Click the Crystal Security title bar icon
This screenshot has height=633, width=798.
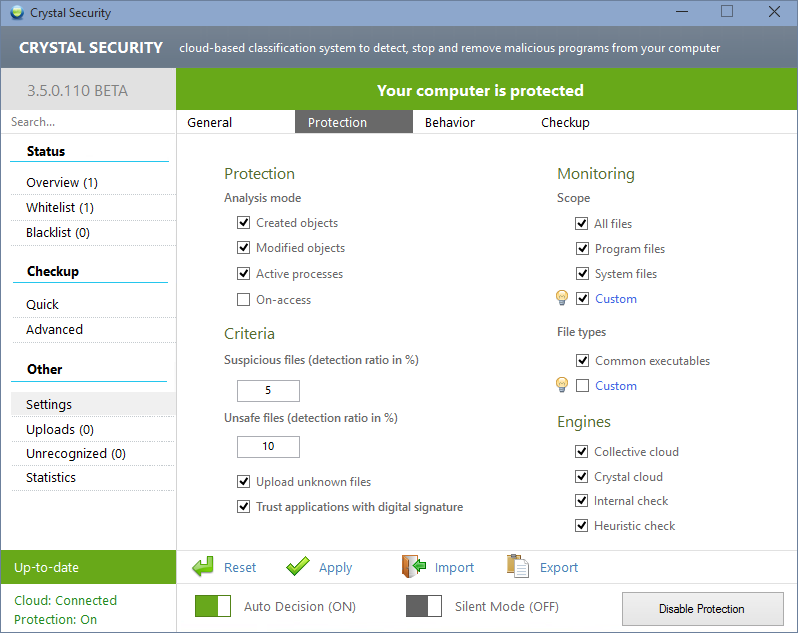pos(15,13)
